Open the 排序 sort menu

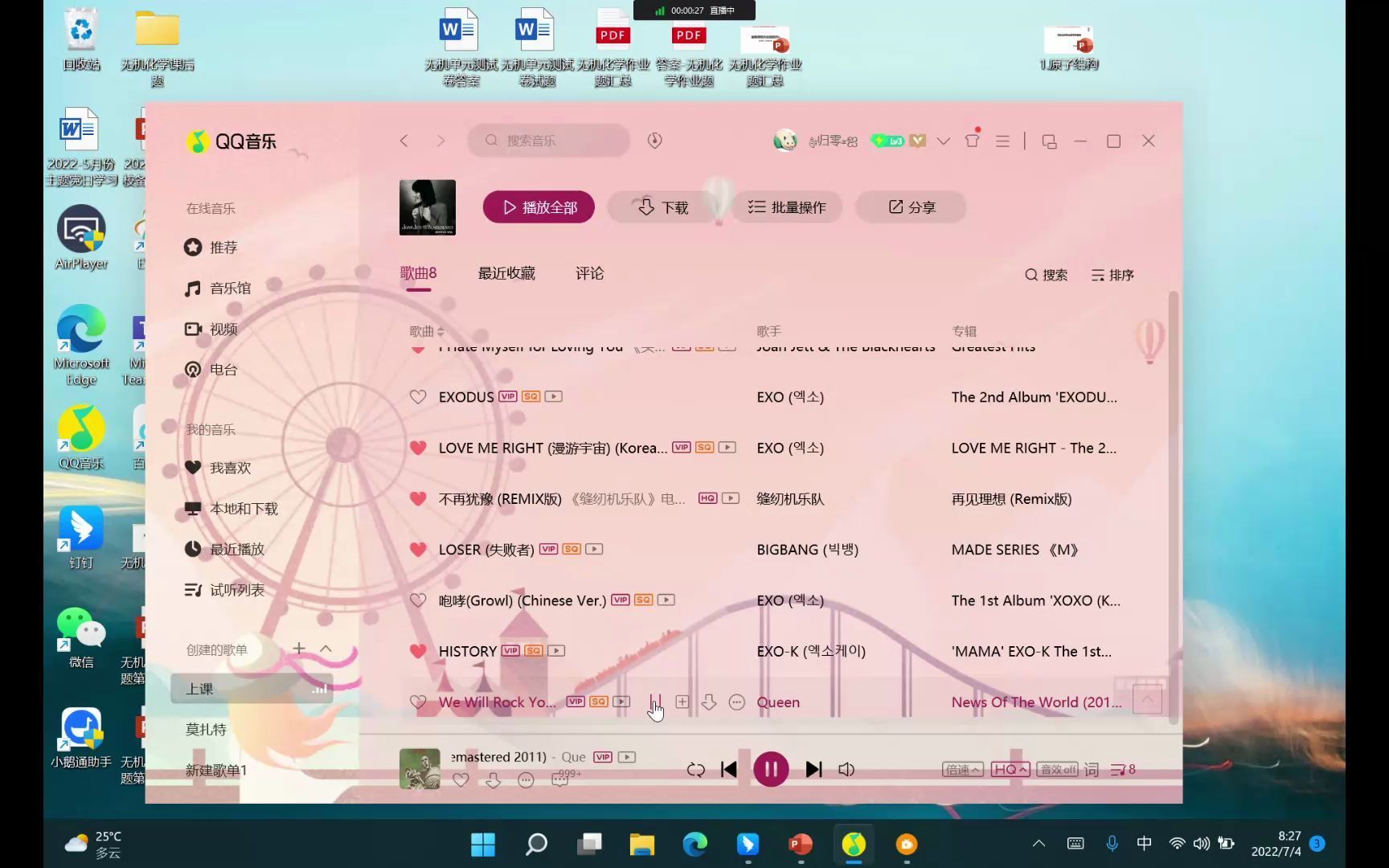[x=1112, y=275]
